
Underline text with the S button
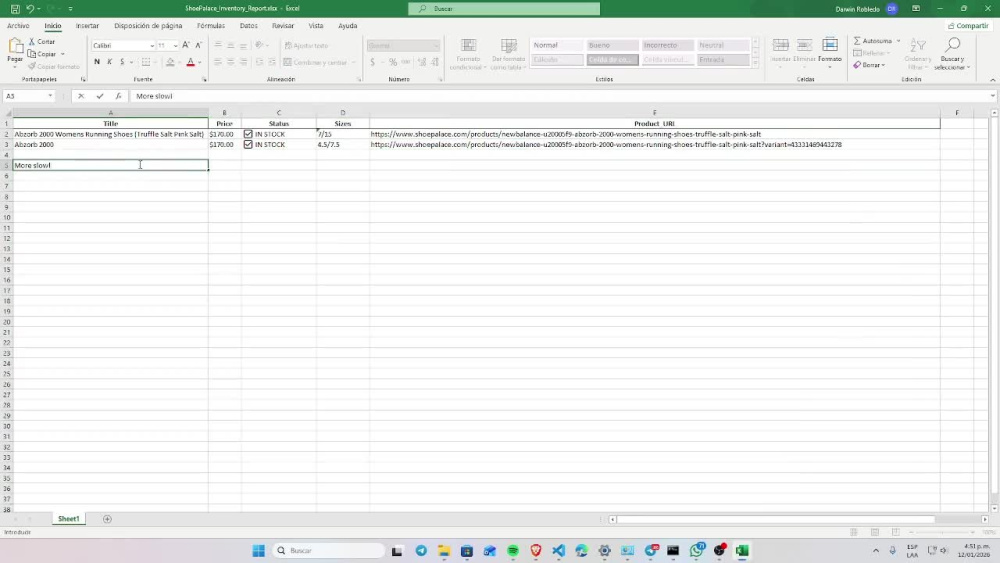coord(122,62)
